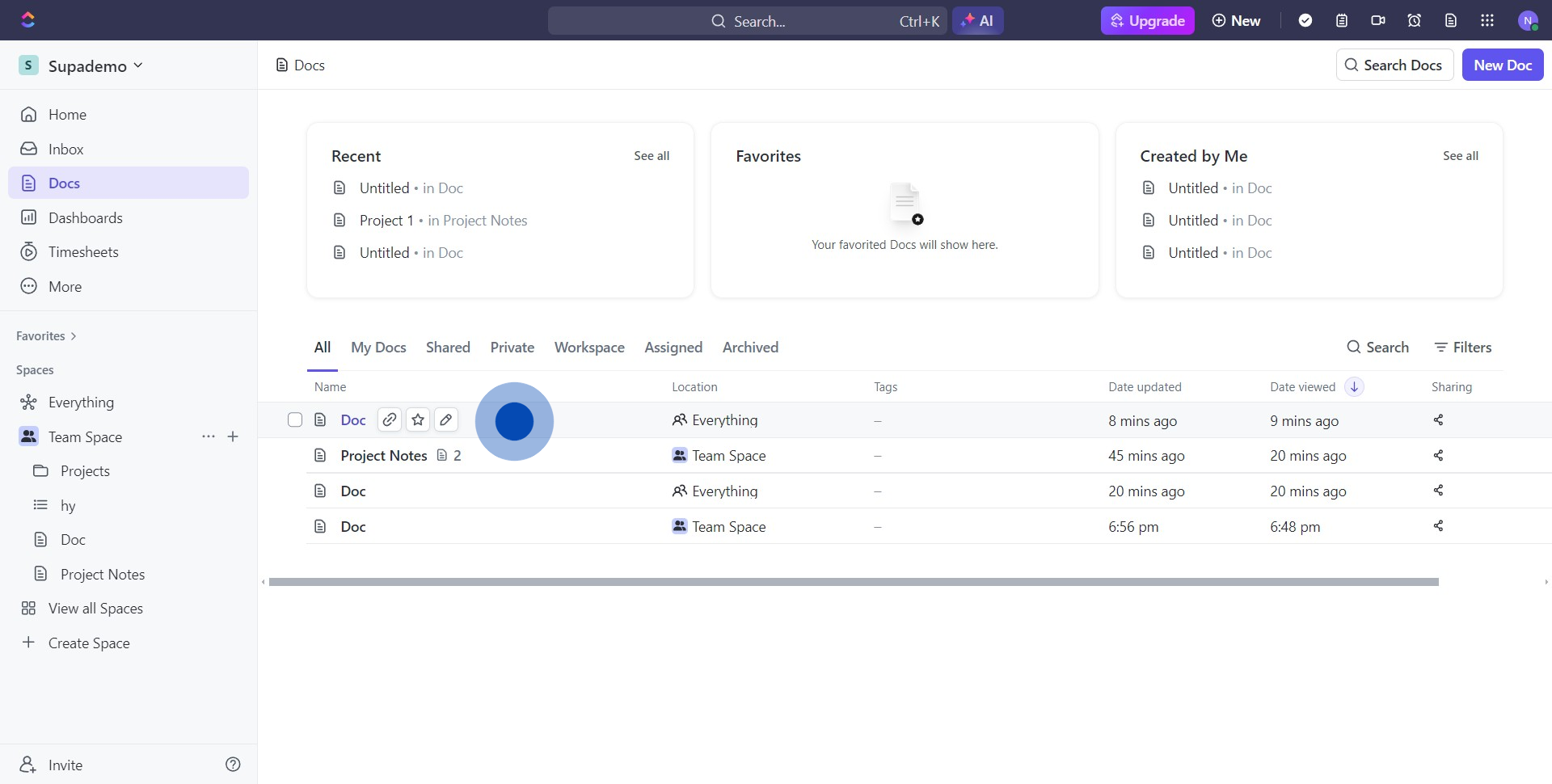This screenshot has height=784, width=1552.
Task: Add item with Team Space plus icon
Action: (x=233, y=436)
